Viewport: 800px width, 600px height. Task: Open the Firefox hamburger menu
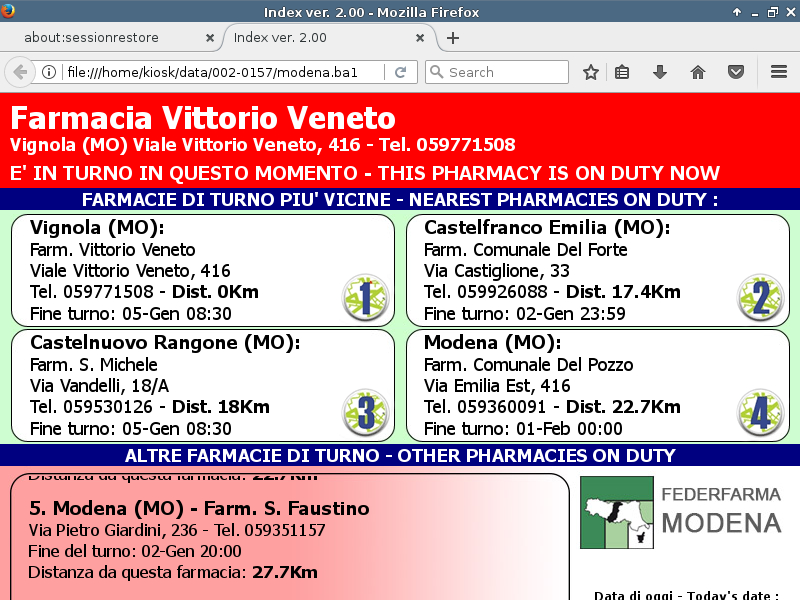point(779,72)
